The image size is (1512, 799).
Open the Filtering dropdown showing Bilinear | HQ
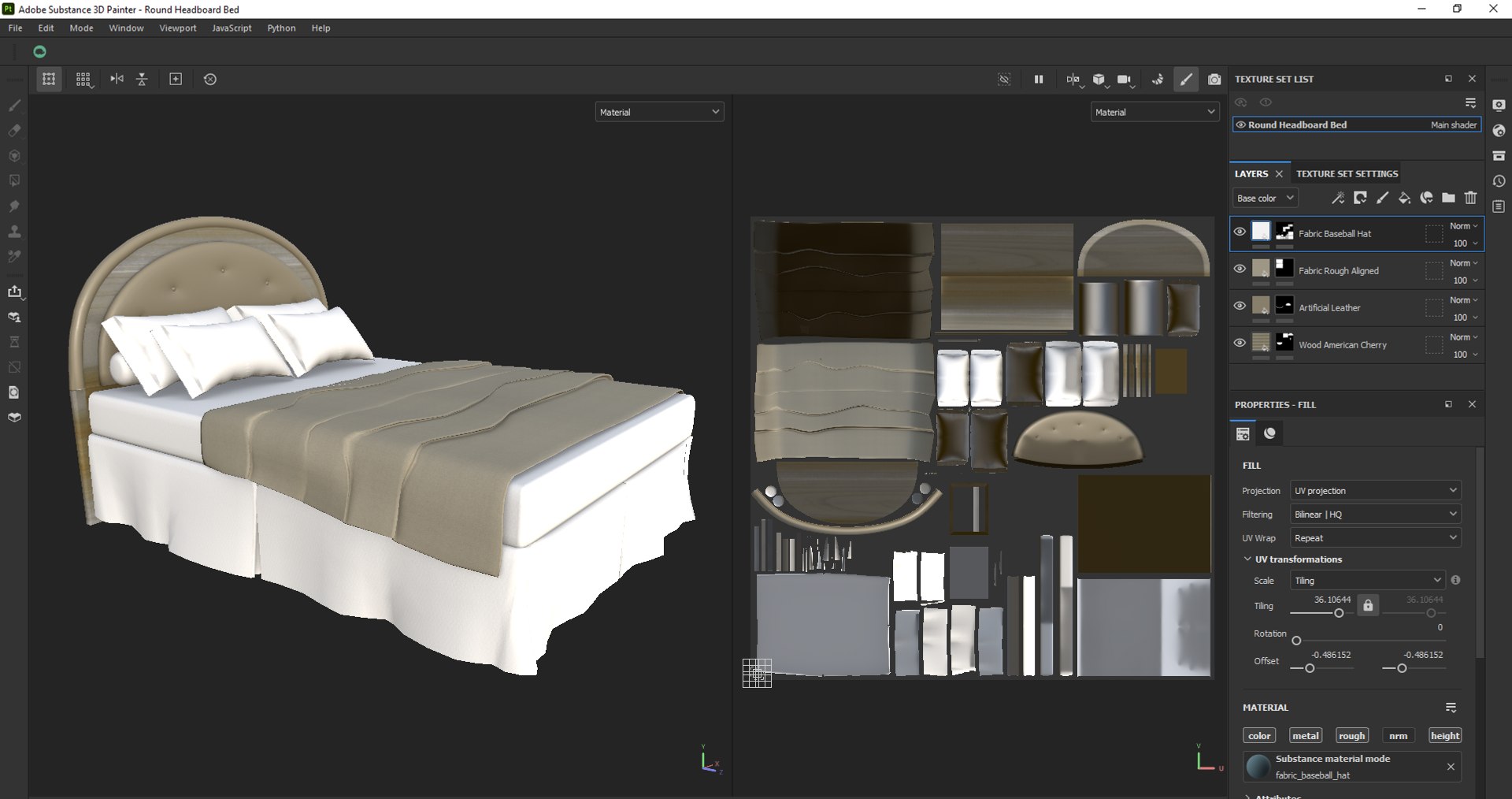click(1375, 514)
